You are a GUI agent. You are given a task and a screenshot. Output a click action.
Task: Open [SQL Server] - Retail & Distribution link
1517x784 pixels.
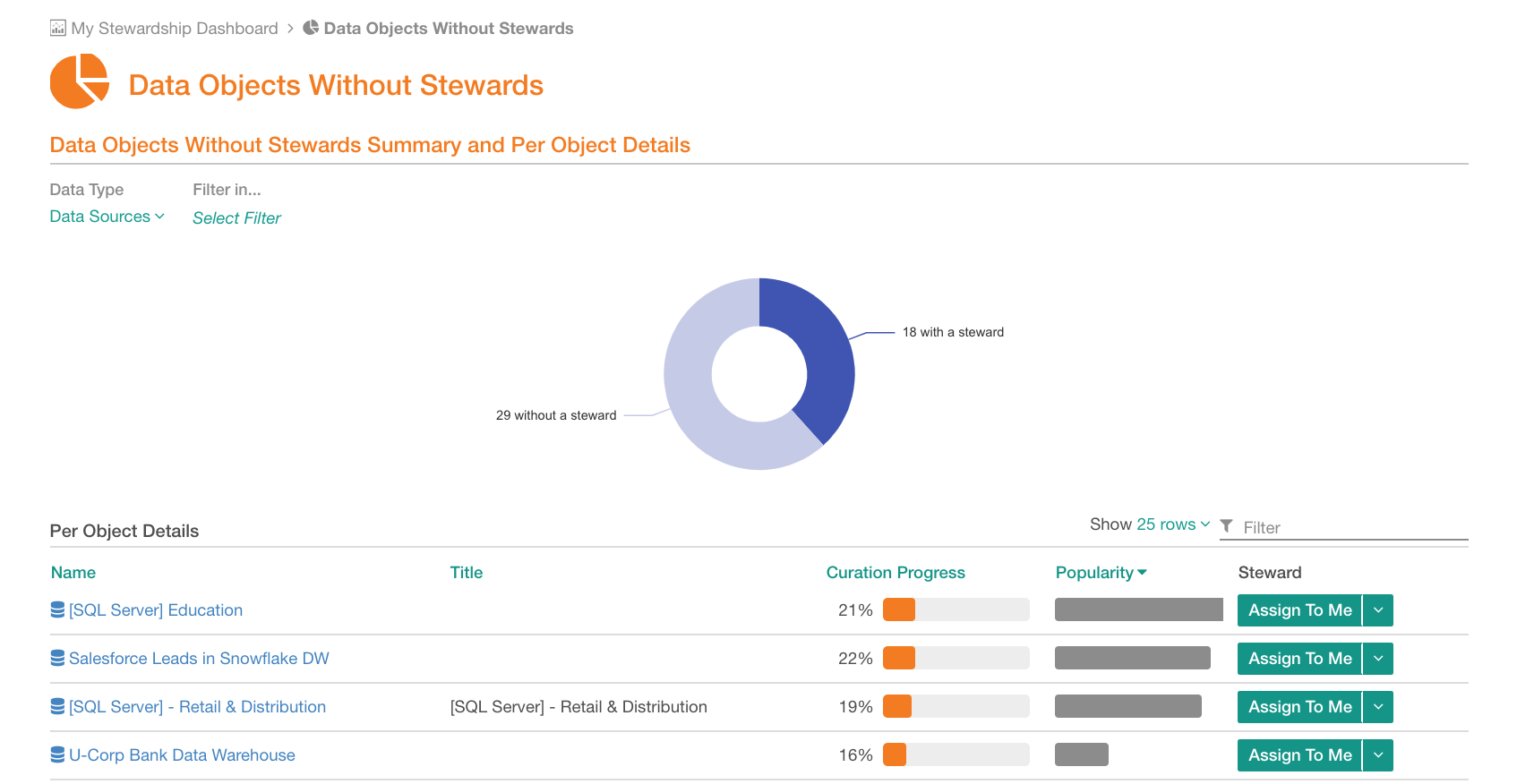click(x=197, y=707)
